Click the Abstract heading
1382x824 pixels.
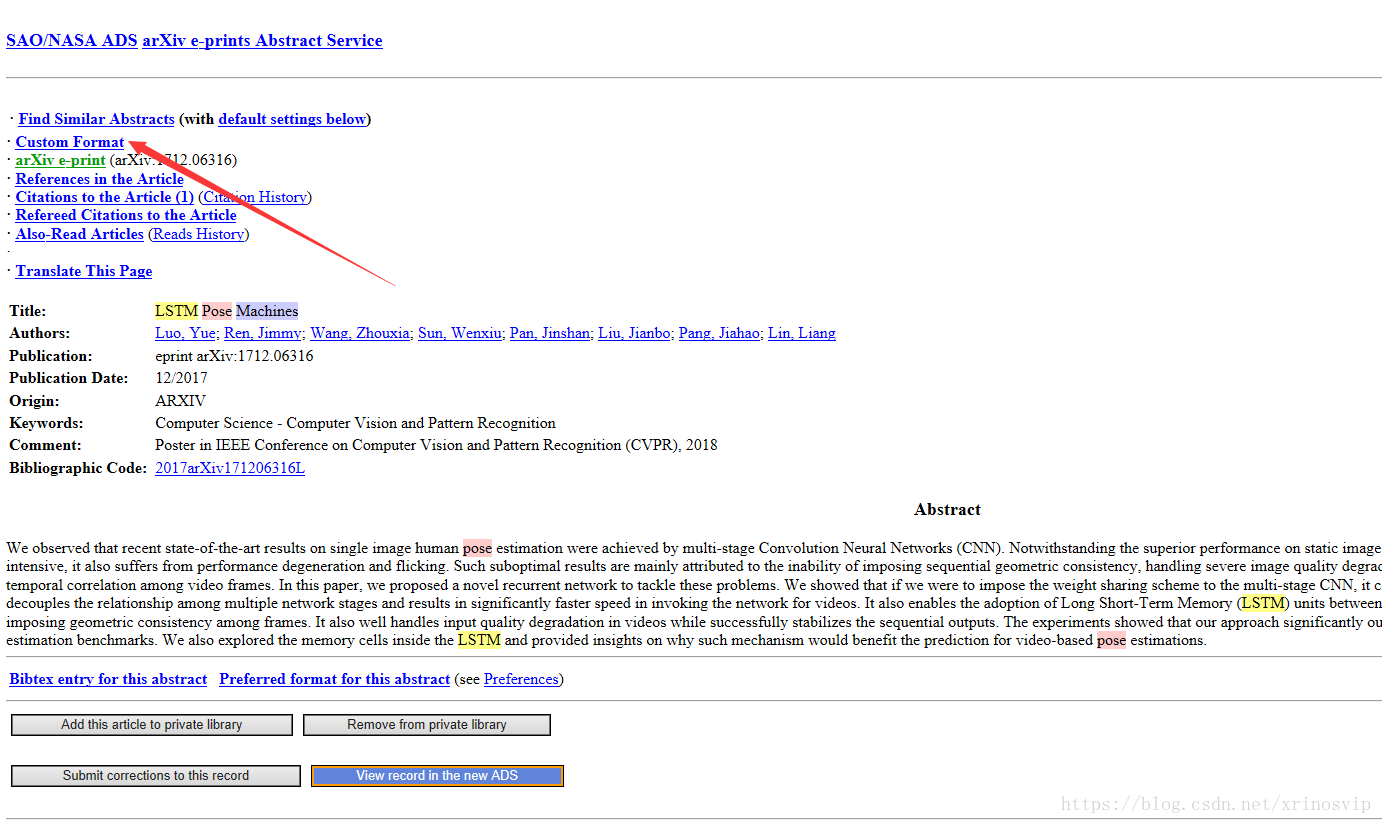click(947, 510)
